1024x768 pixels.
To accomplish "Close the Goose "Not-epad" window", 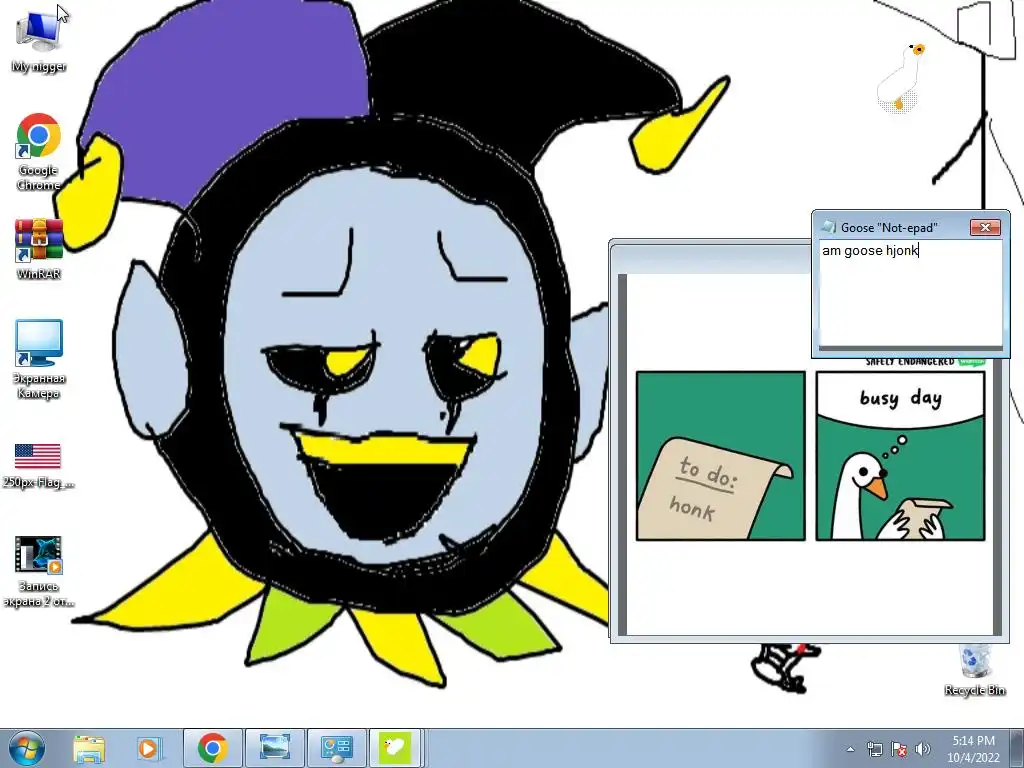I will [985, 227].
